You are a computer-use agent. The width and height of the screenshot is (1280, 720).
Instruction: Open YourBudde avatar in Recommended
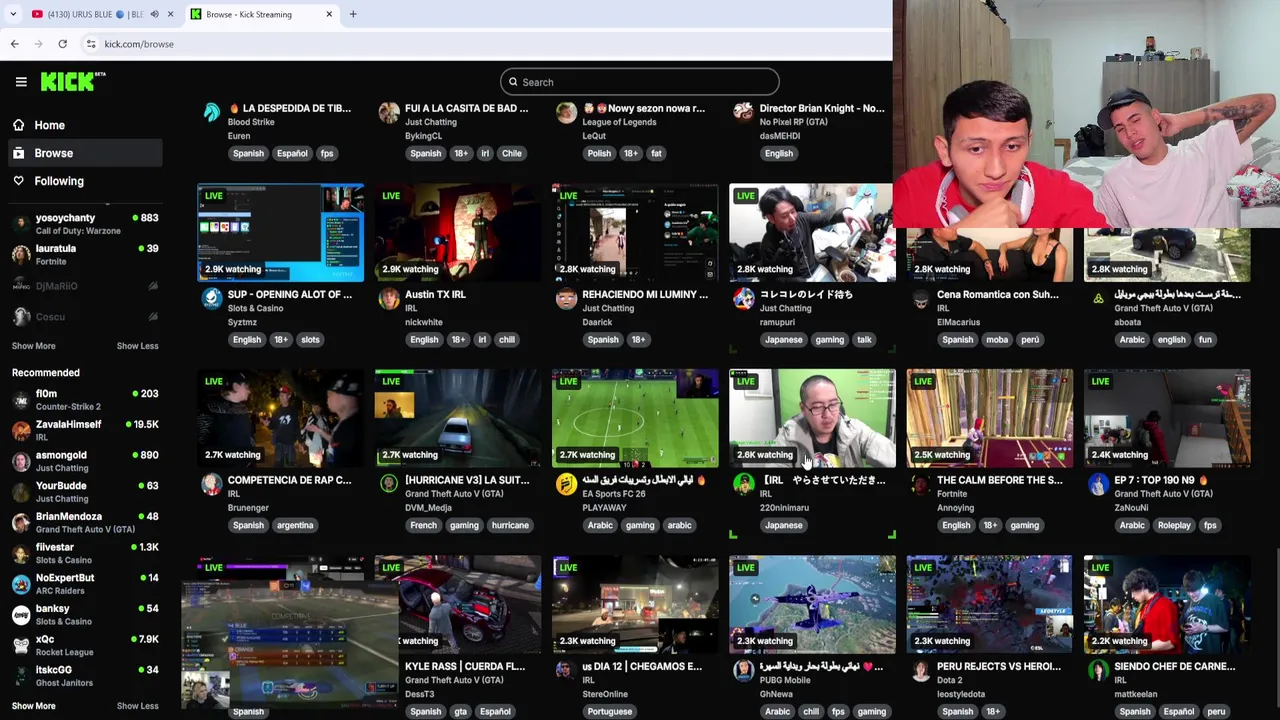click(x=21, y=492)
